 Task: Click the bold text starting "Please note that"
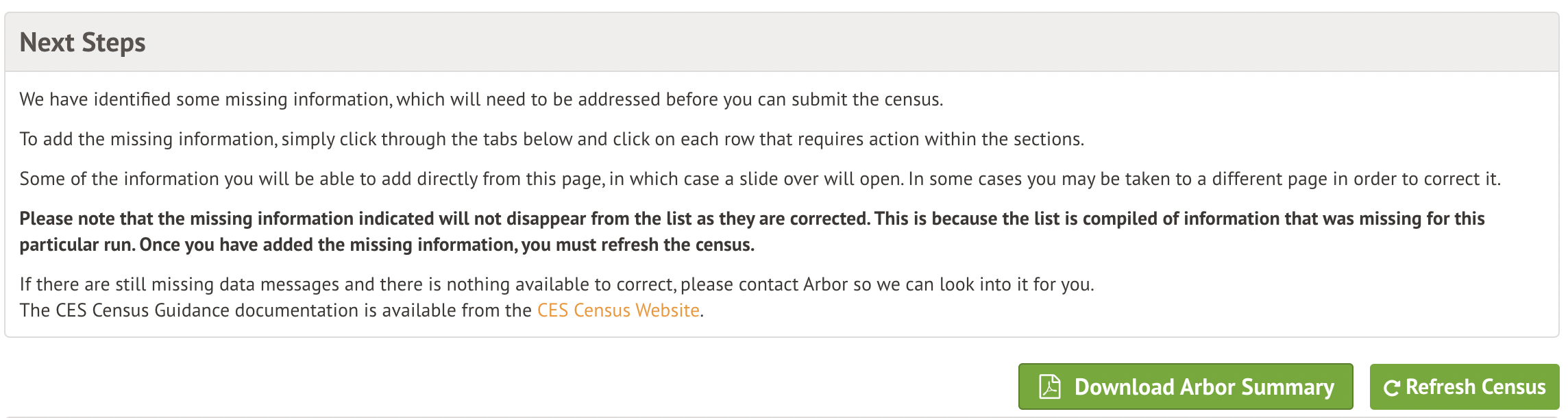(x=751, y=219)
